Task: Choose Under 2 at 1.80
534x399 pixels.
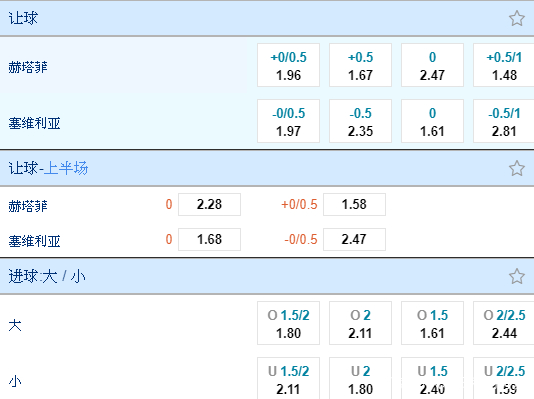Action: pyautogui.click(x=360, y=378)
